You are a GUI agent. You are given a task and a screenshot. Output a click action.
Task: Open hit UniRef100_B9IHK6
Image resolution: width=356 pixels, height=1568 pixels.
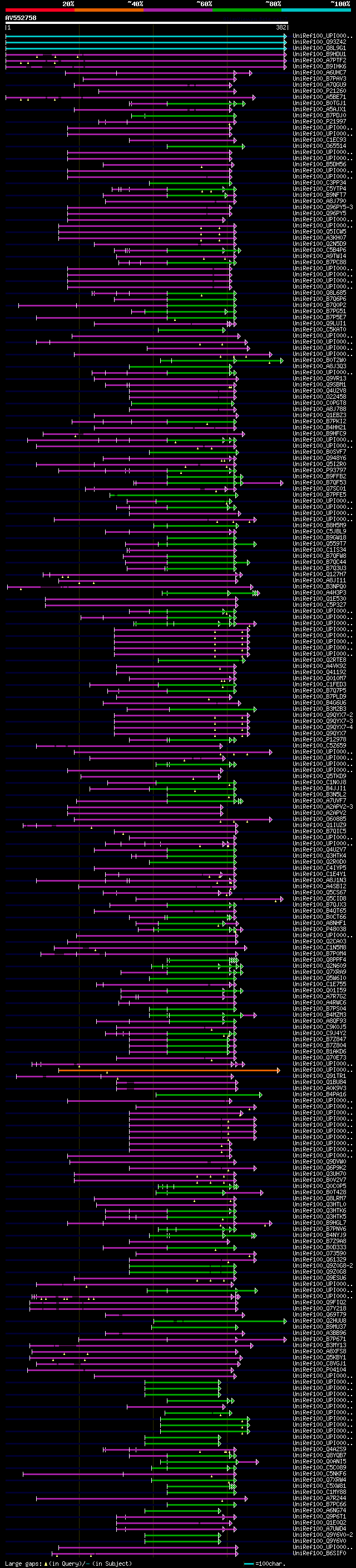(319, 66)
